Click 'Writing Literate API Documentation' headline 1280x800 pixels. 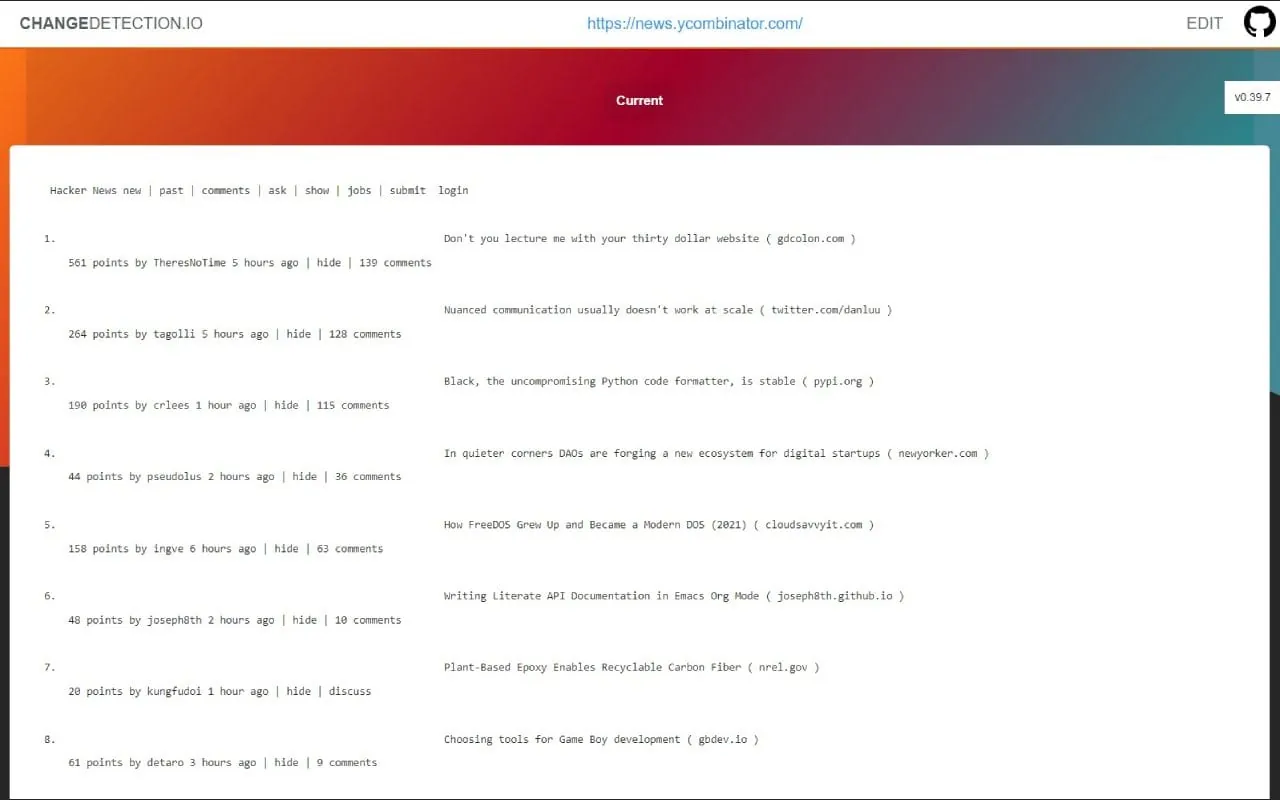674,596
